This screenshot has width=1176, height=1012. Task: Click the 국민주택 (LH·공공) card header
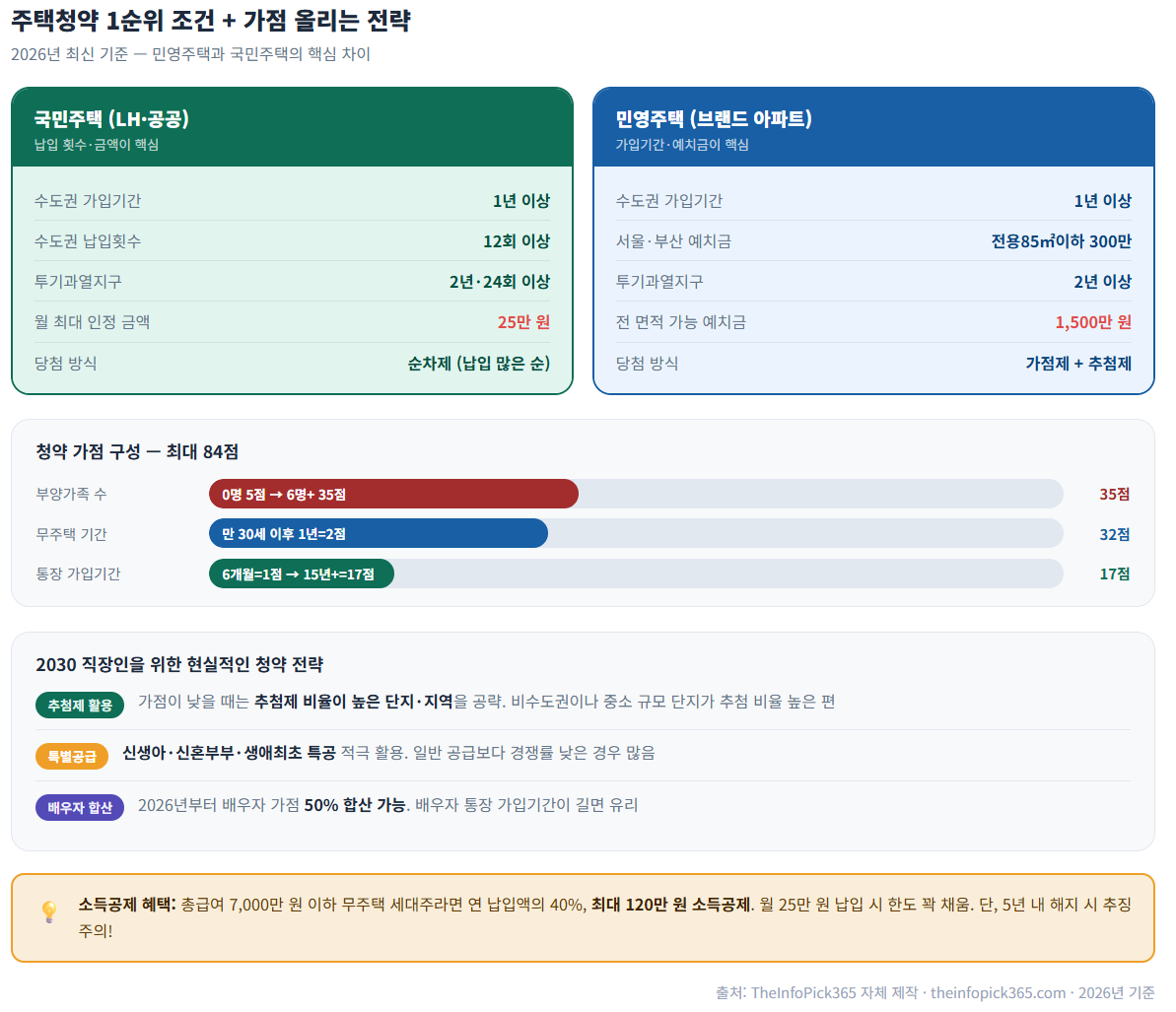tap(293, 127)
